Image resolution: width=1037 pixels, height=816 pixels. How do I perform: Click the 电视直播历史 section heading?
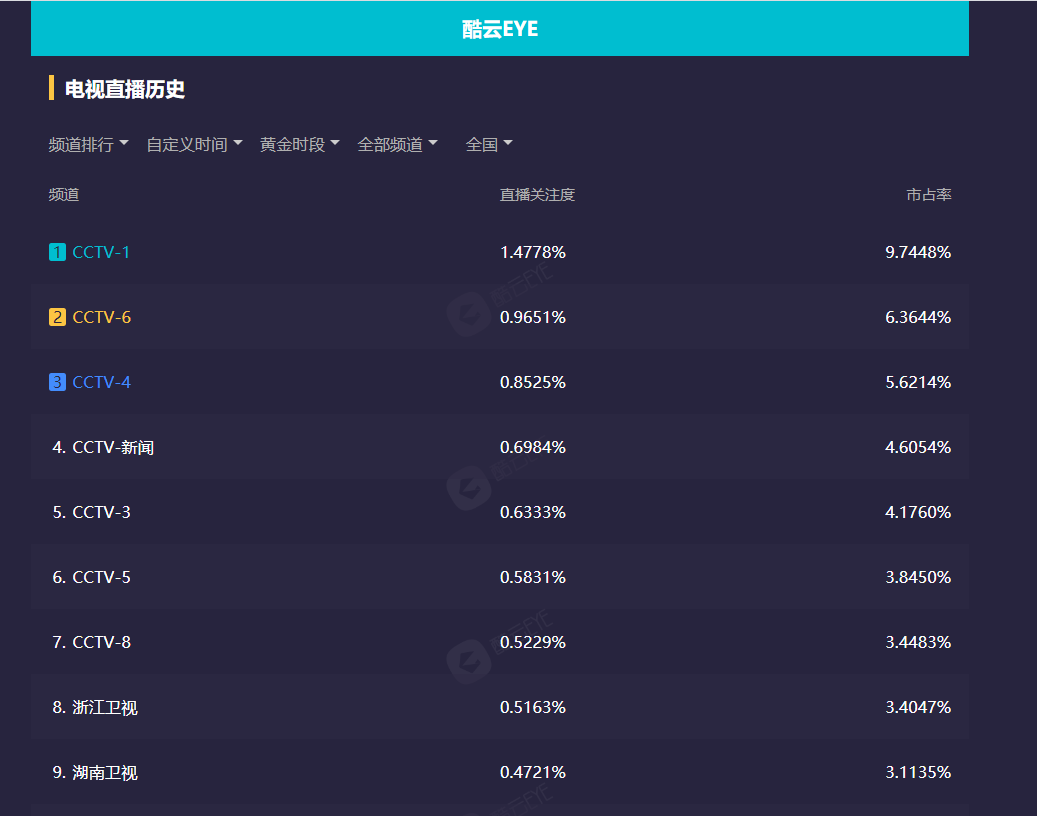[124, 89]
